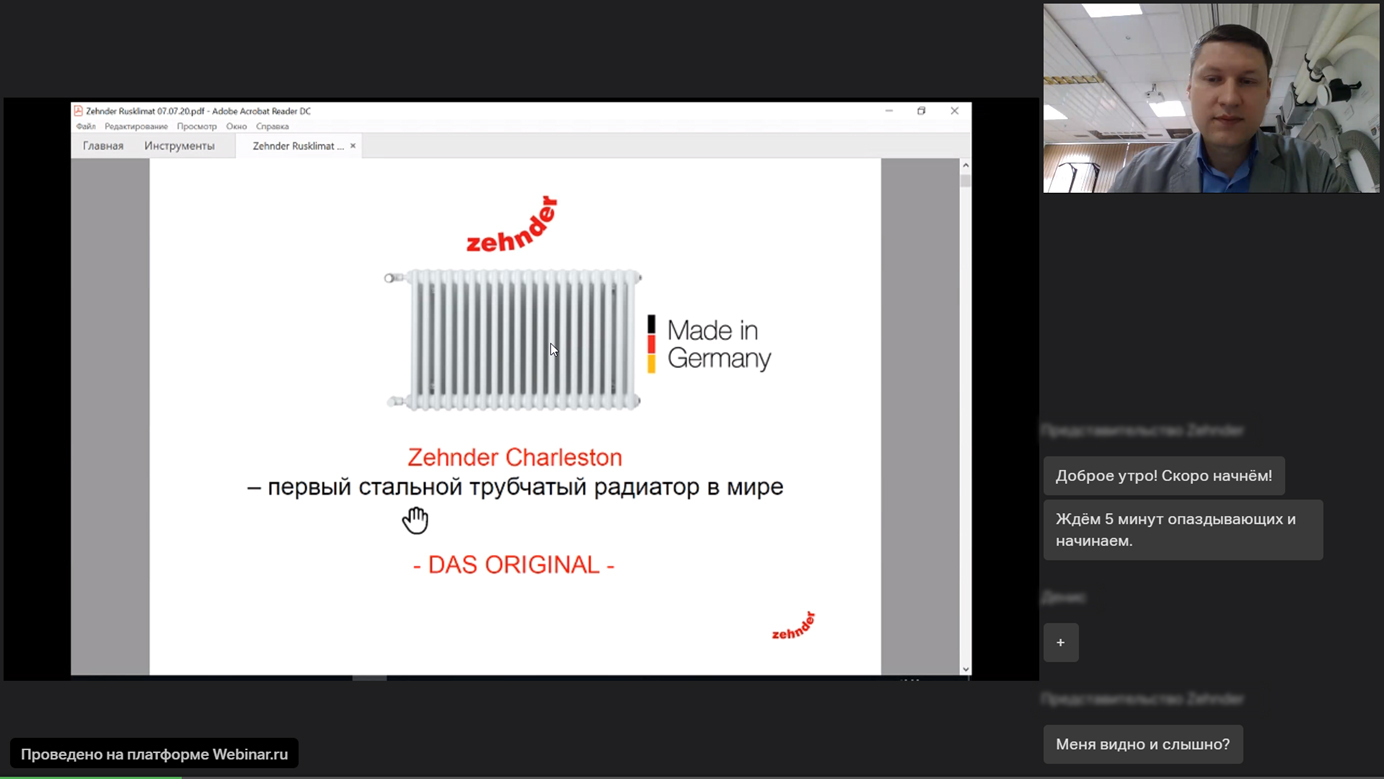
Task: Click the Adobe PDF icon in title bar
Action: tap(78, 111)
